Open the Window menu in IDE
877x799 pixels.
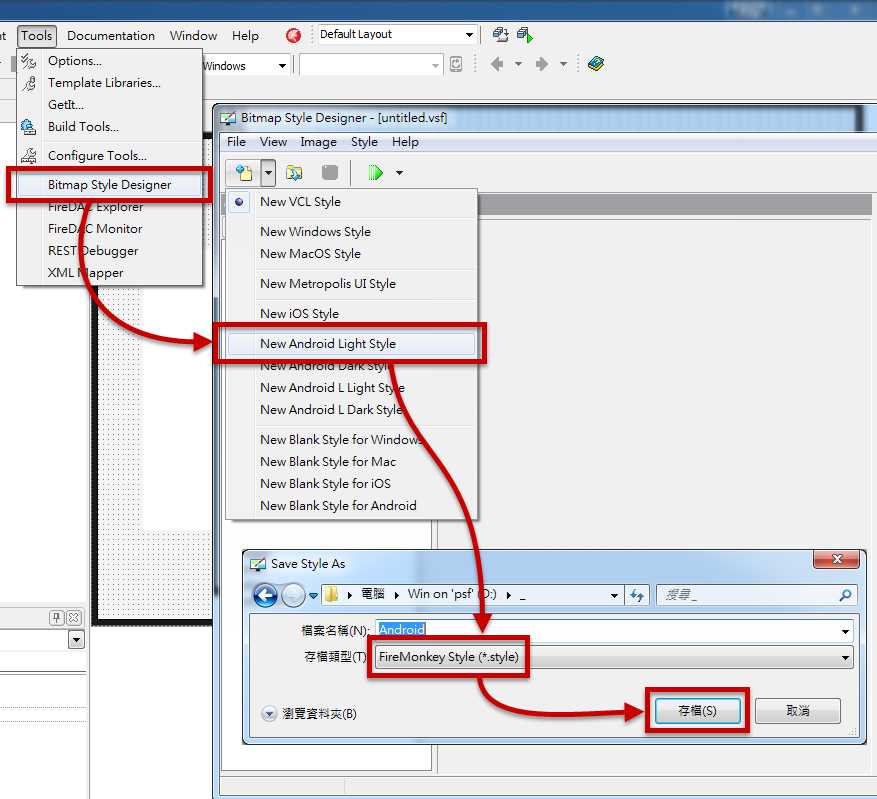click(x=194, y=36)
